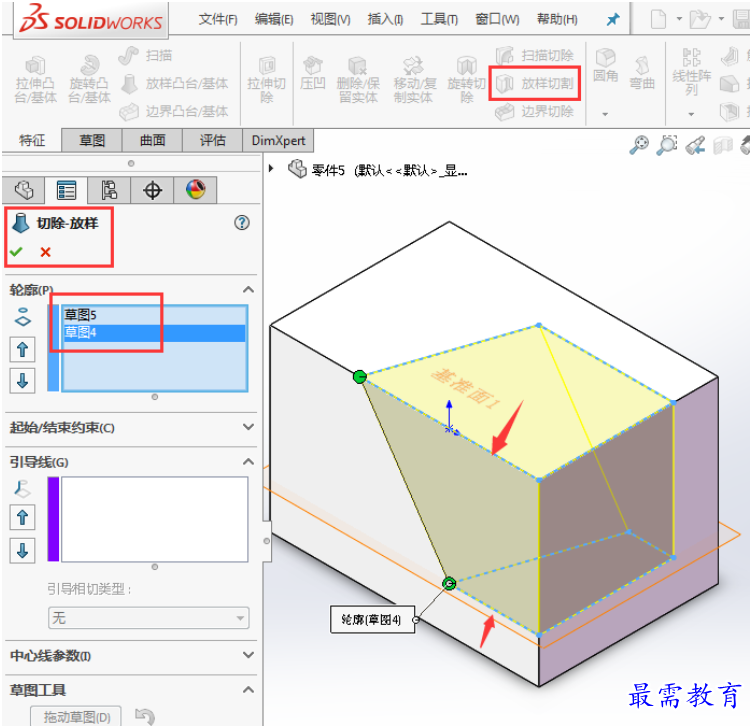Open the 工具(T) menu

tap(439, 20)
